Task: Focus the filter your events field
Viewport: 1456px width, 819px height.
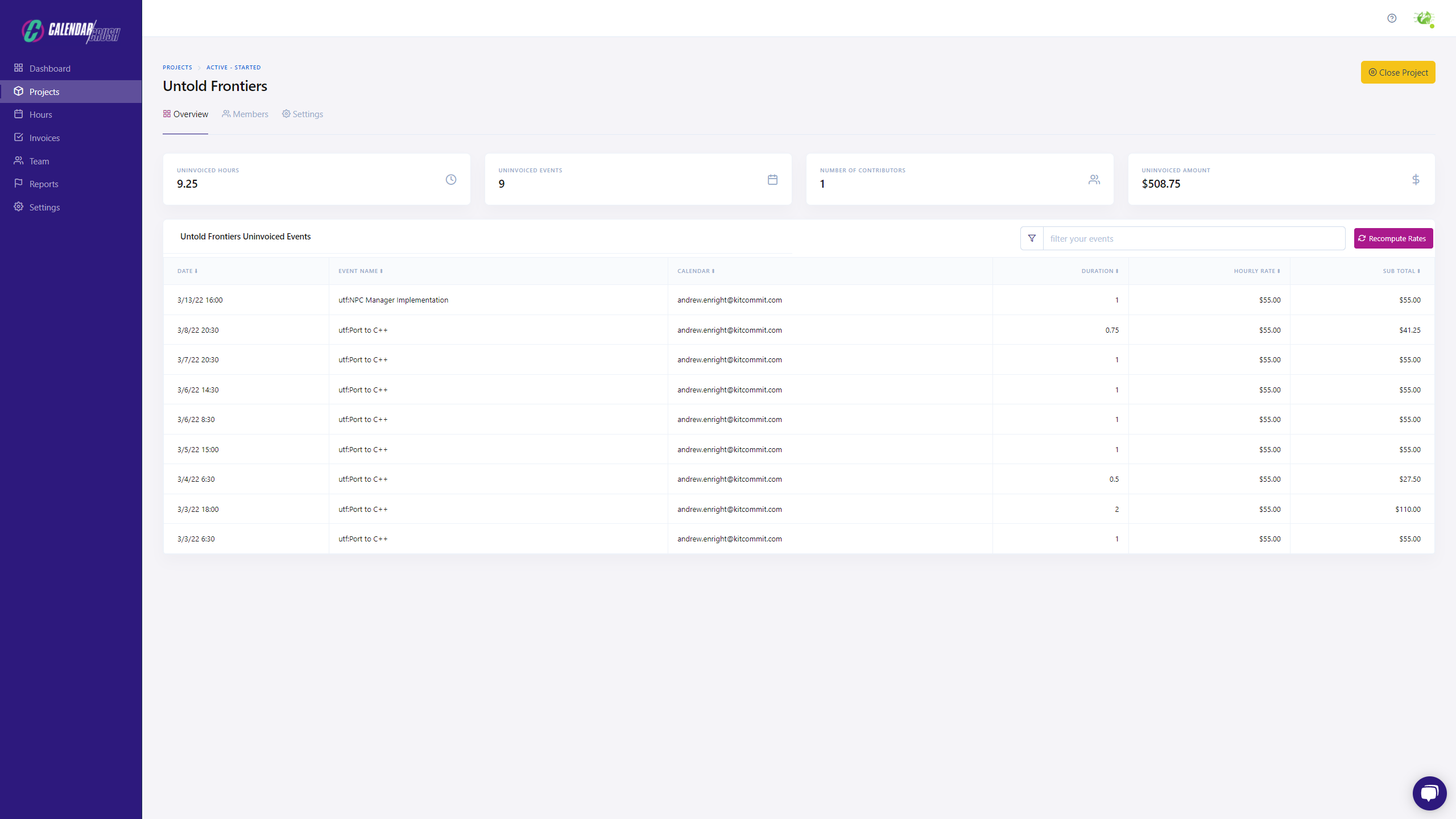Action: [x=1193, y=239]
